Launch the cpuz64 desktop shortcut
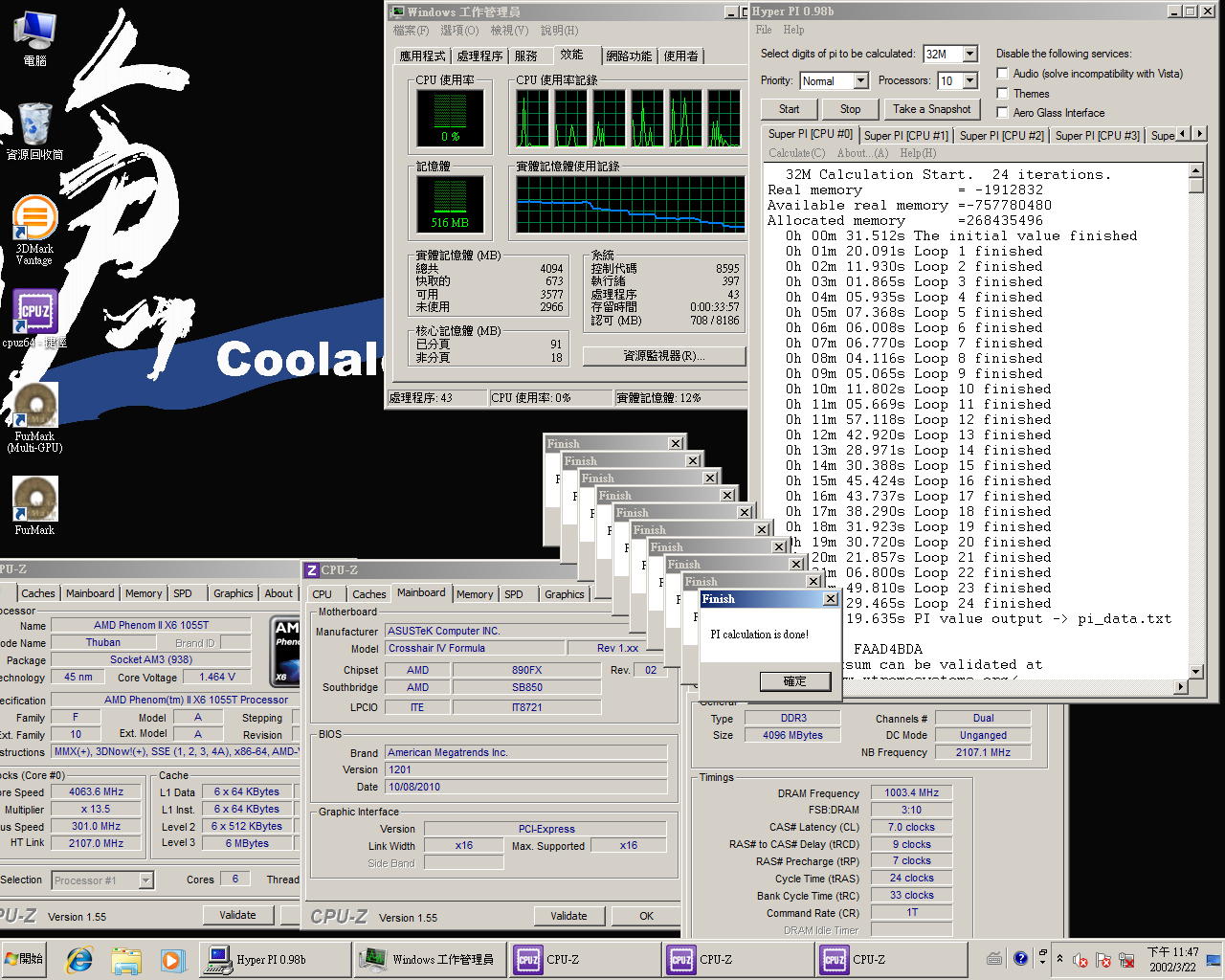 pos(34,318)
